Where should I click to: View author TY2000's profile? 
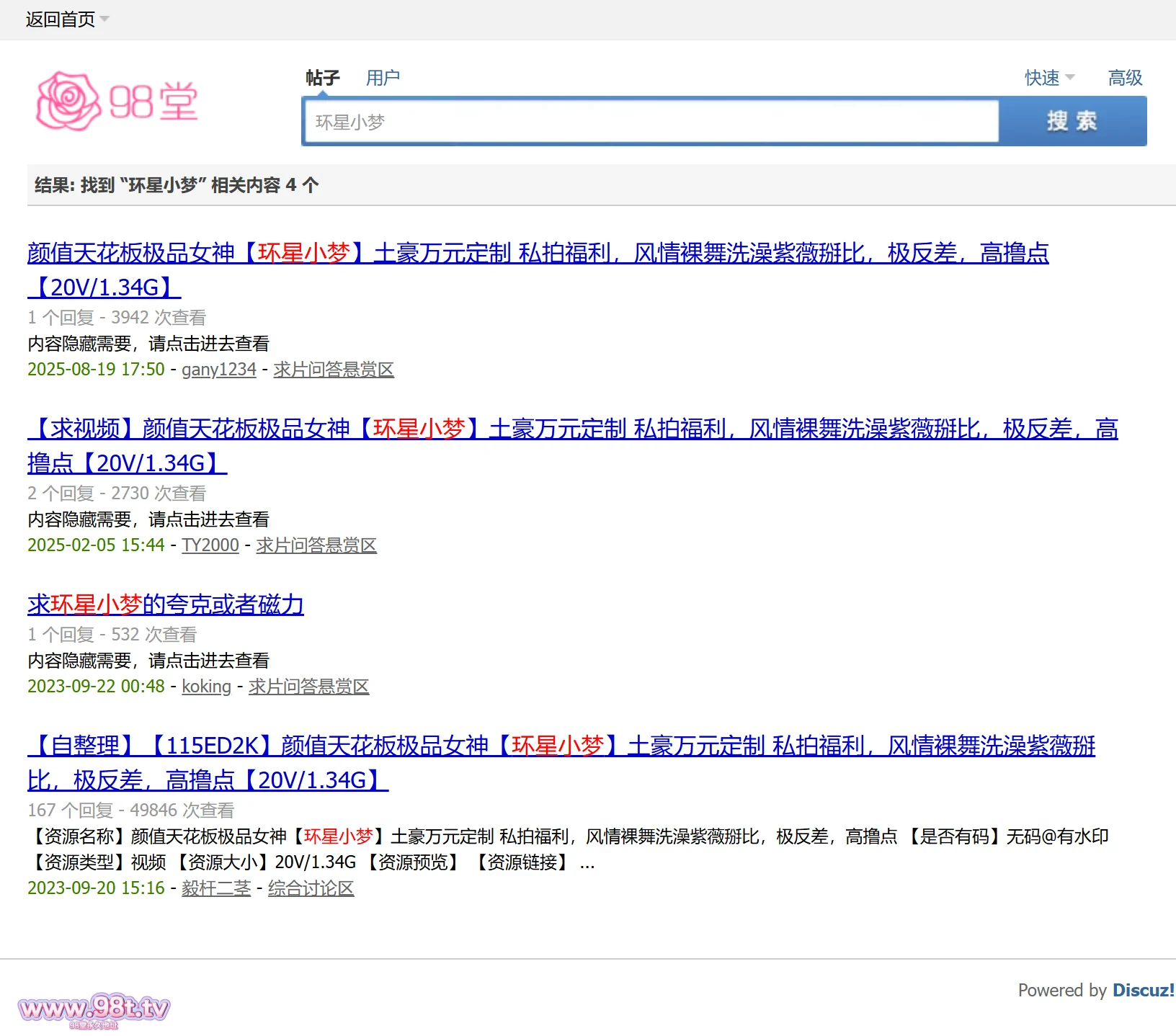tap(210, 545)
